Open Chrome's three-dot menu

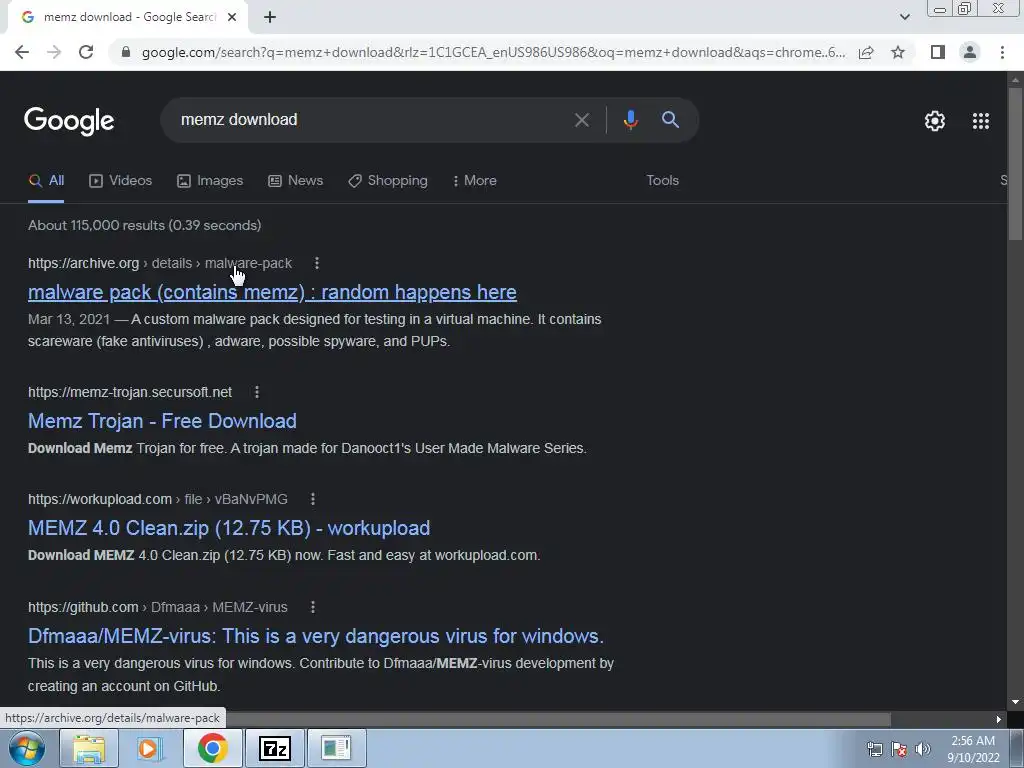(x=1002, y=52)
